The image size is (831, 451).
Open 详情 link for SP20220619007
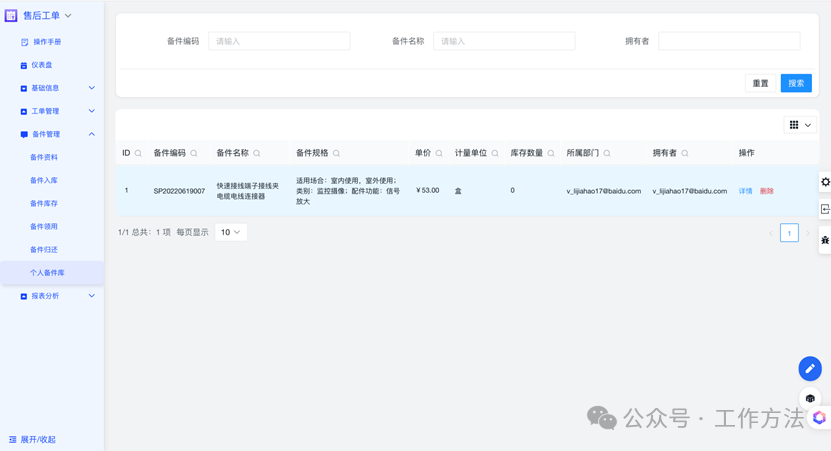tap(745, 191)
